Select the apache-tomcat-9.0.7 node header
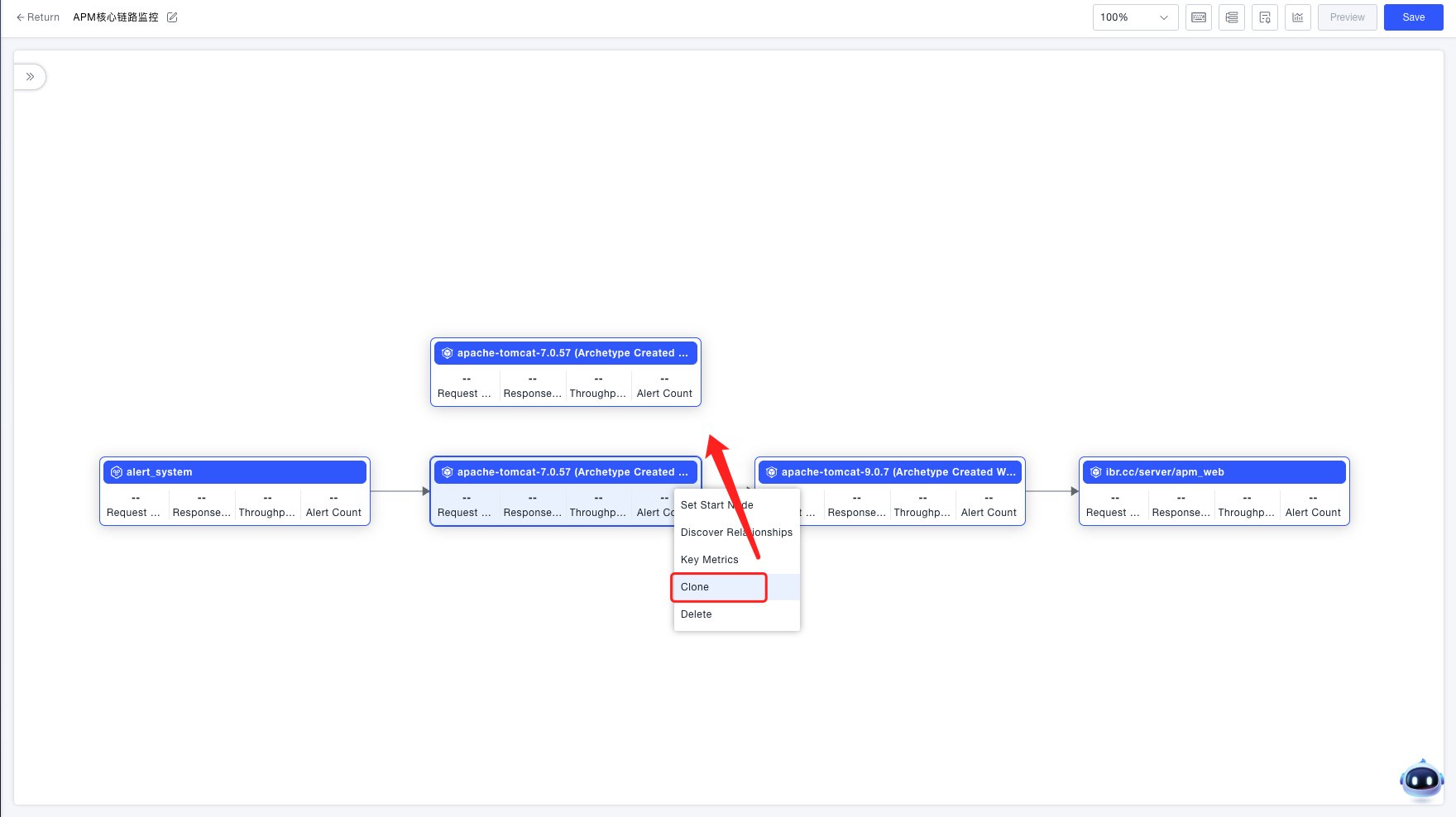The image size is (1456, 817). click(x=898, y=472)
